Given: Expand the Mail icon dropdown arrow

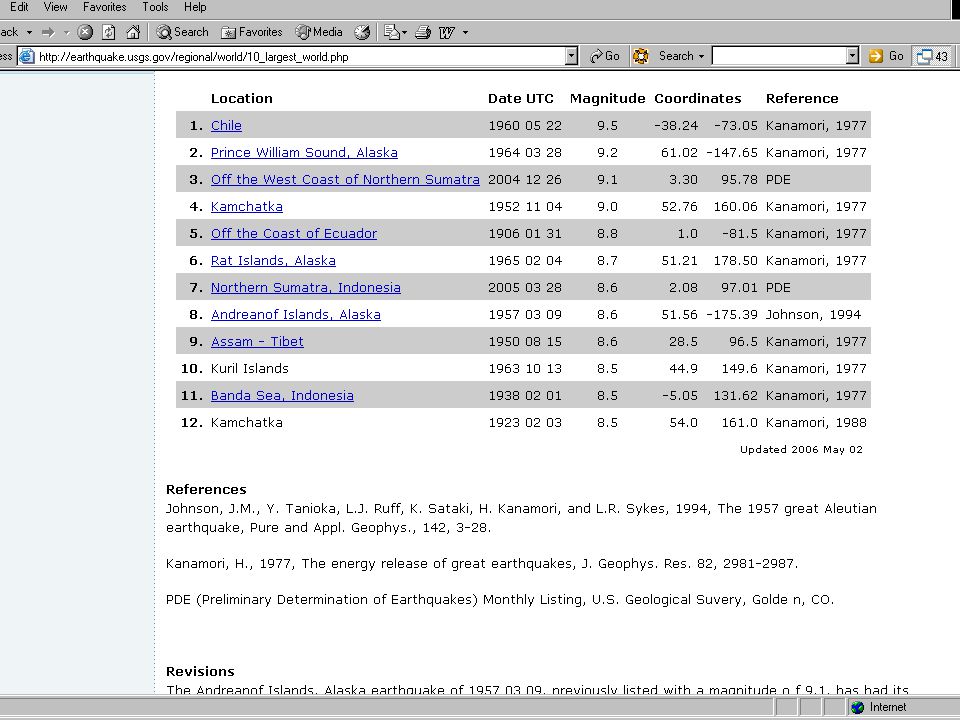Looking at the screenshot, I should [x=405, y=32].
